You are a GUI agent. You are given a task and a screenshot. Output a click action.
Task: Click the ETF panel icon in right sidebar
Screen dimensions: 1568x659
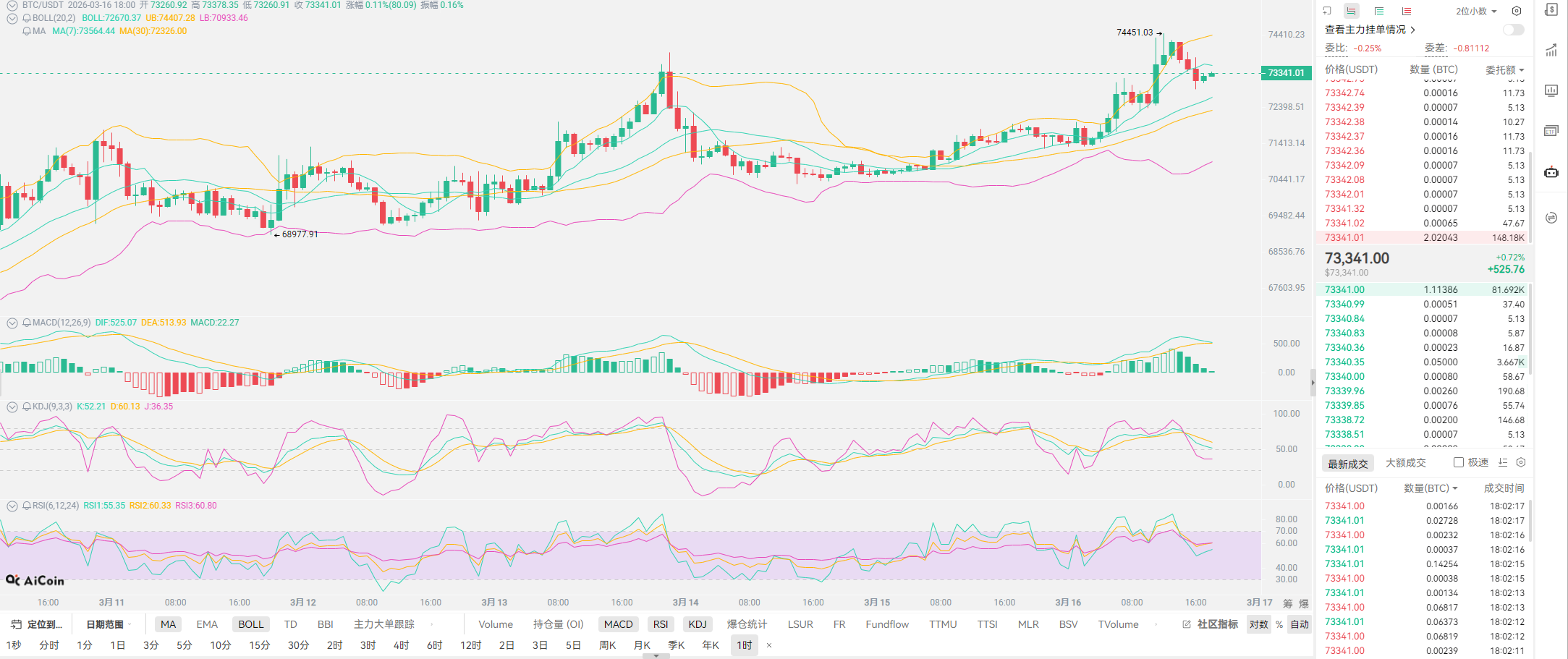coord(1551,131)
